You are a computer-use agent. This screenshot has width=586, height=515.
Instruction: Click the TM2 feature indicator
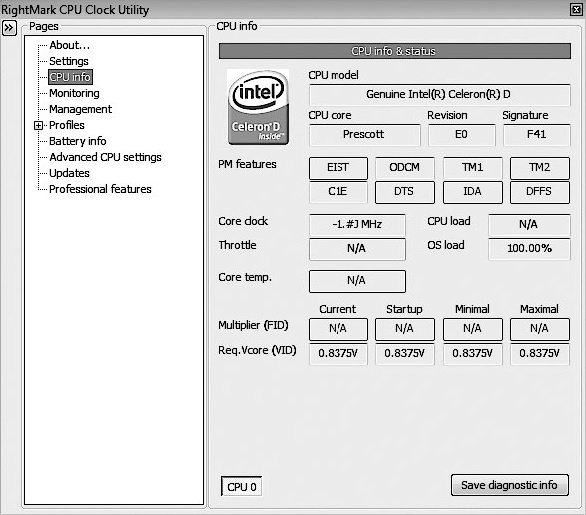click(x=539, y=167)
